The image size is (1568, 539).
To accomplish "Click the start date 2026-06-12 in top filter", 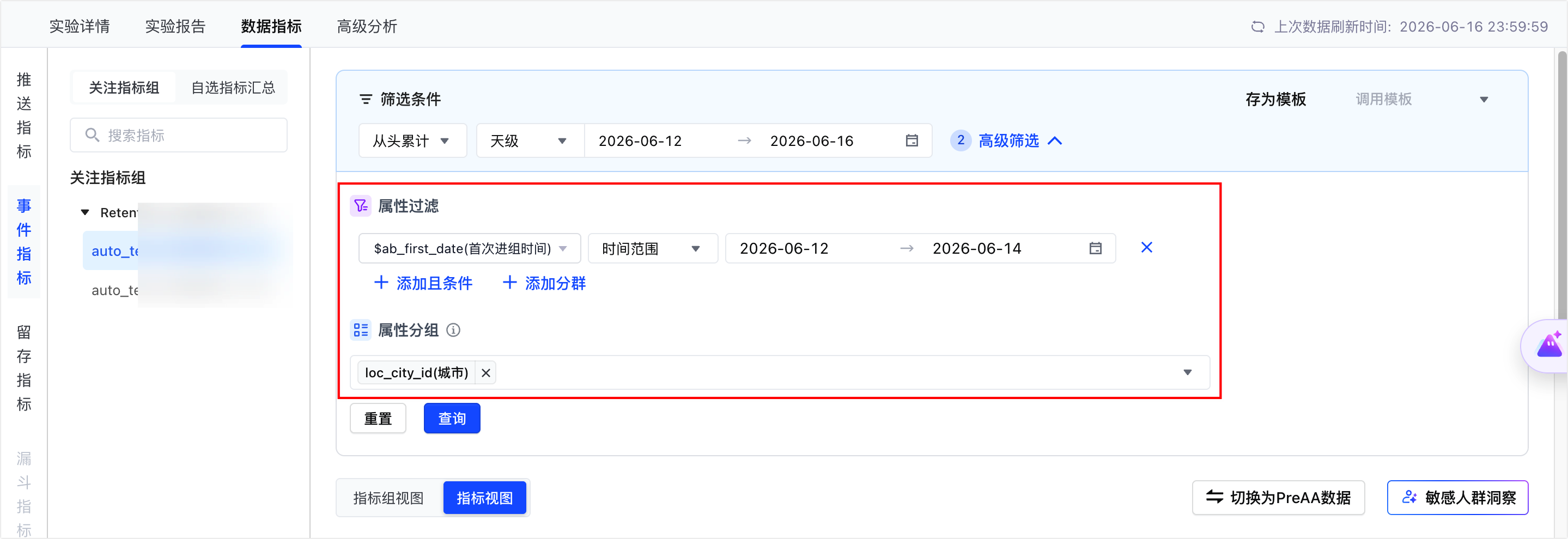I will click(x=640, y=141).
